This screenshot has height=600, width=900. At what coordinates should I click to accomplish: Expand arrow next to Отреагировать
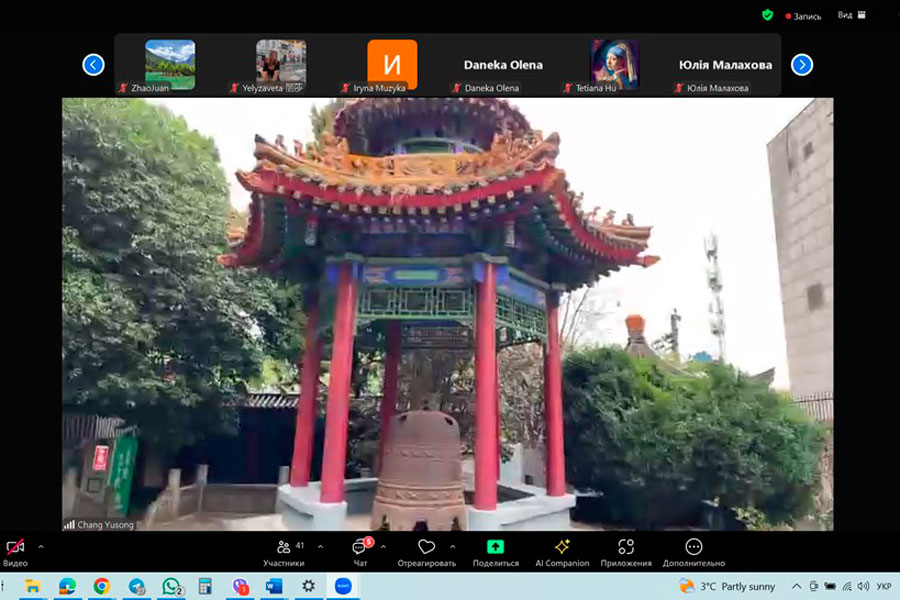pos(452,546)
